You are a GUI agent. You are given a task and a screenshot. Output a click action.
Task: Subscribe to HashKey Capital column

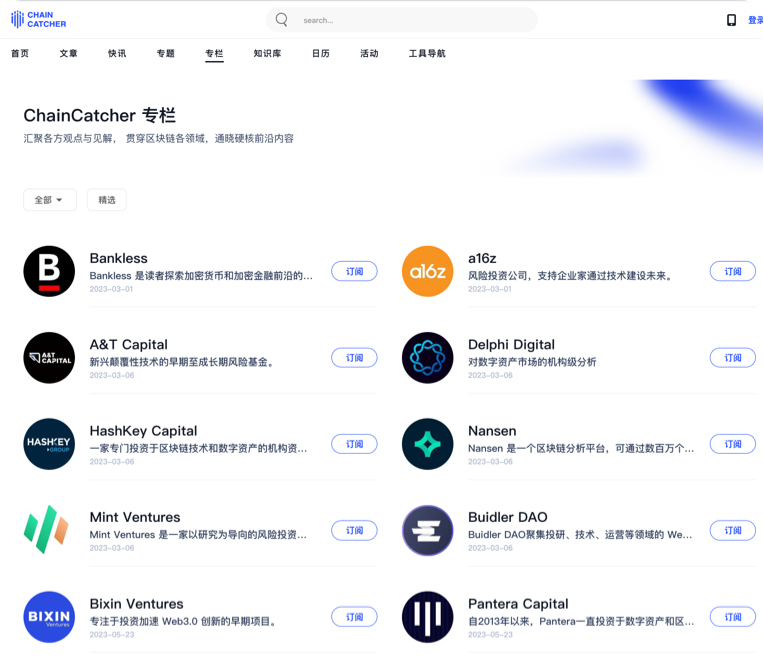(354, 444)
